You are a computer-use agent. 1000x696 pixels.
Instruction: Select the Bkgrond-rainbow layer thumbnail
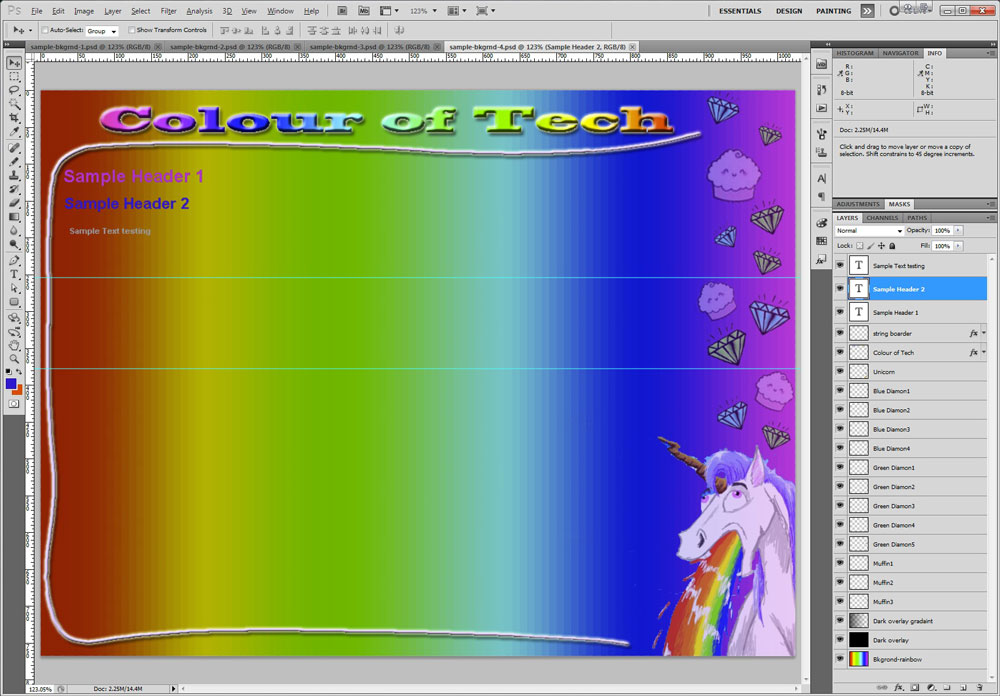858,659
